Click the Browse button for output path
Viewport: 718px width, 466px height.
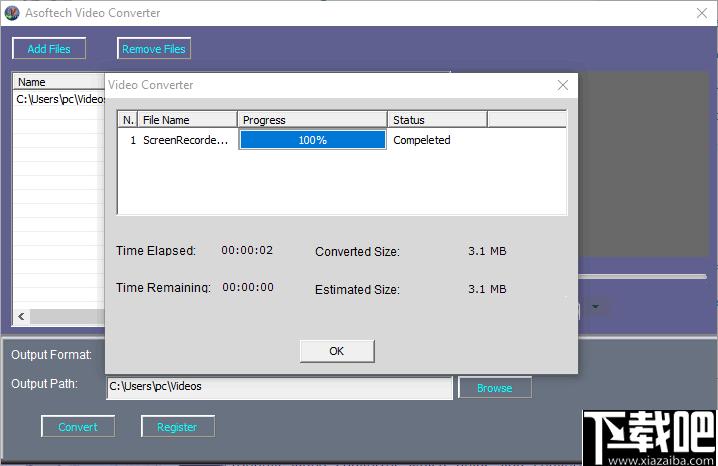pyautogui.click(x=495, y=388)
